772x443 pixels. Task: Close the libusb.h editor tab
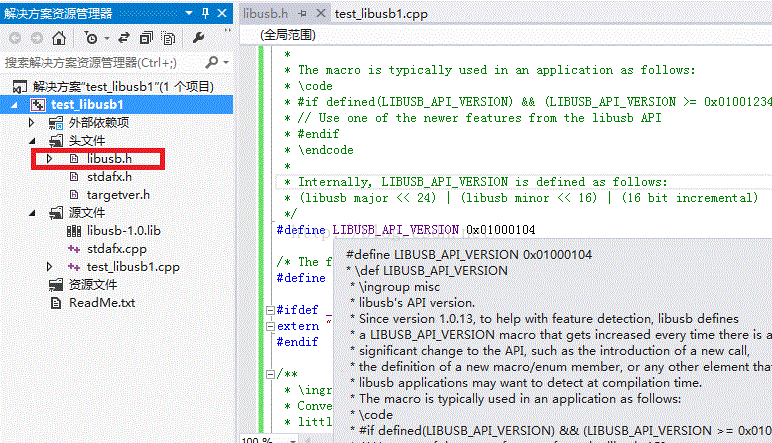point(321,13)
